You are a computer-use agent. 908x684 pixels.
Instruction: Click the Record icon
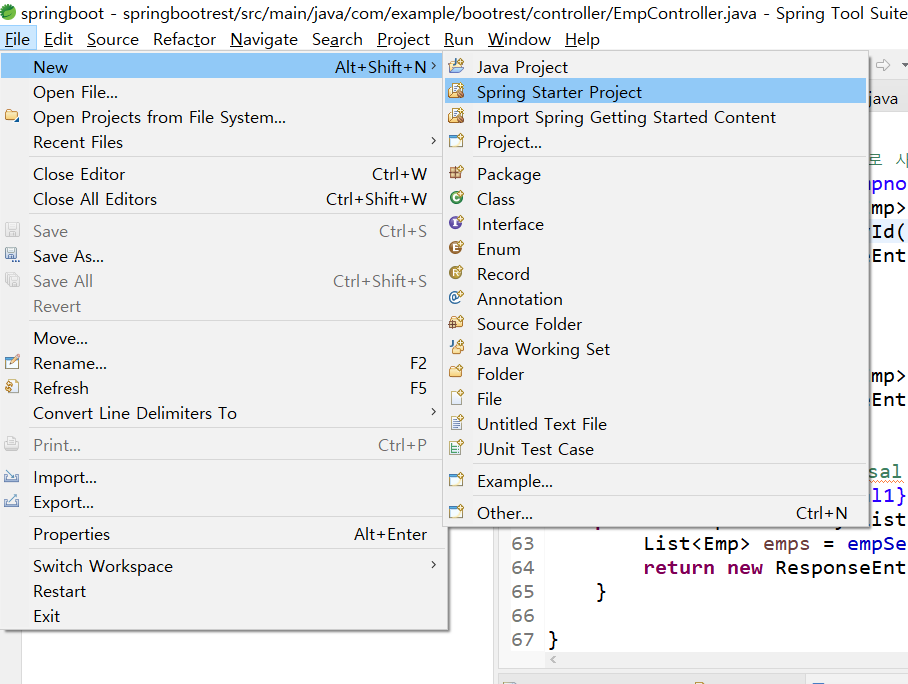point(456,273)
